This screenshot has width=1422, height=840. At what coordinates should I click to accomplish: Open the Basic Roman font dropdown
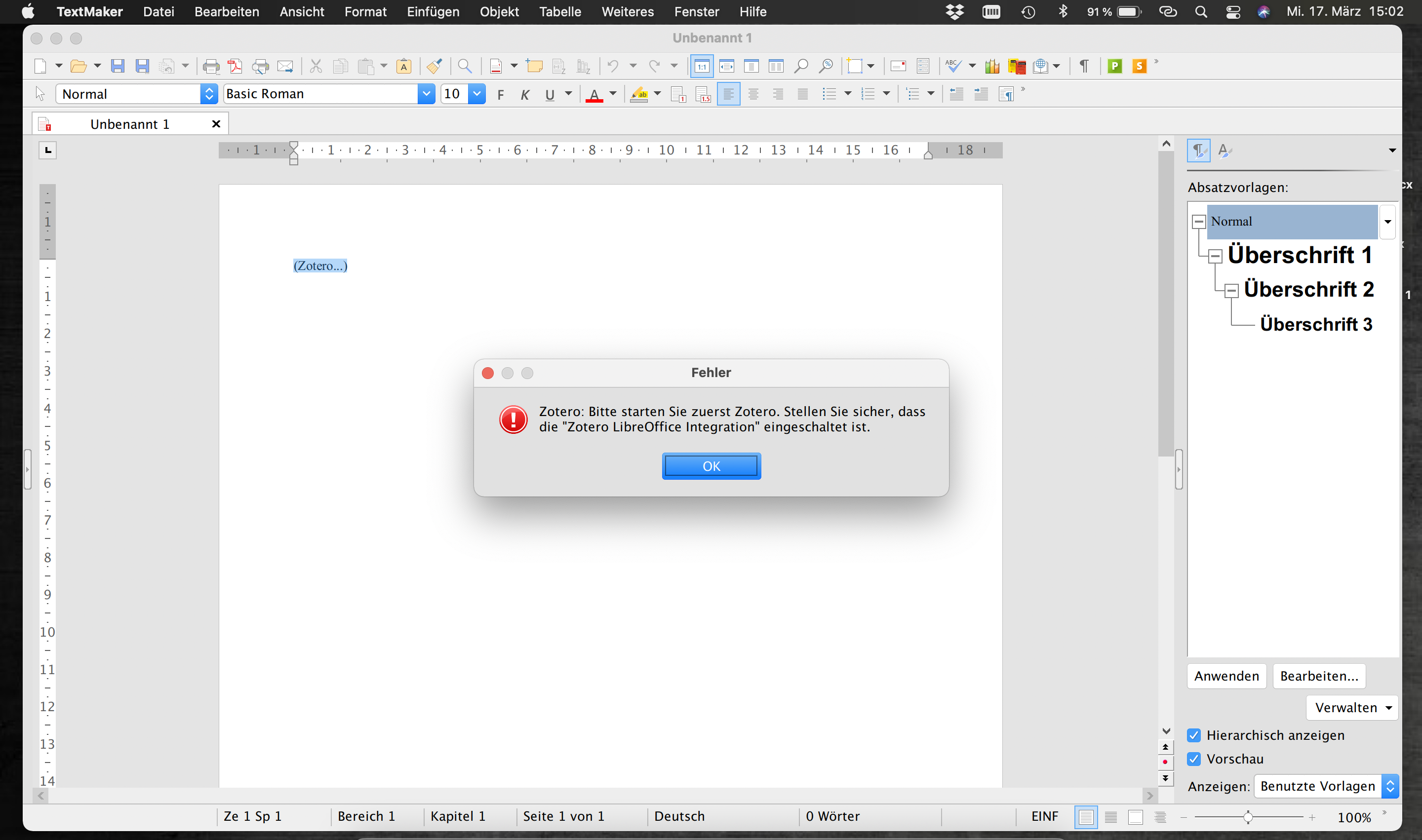426,94
